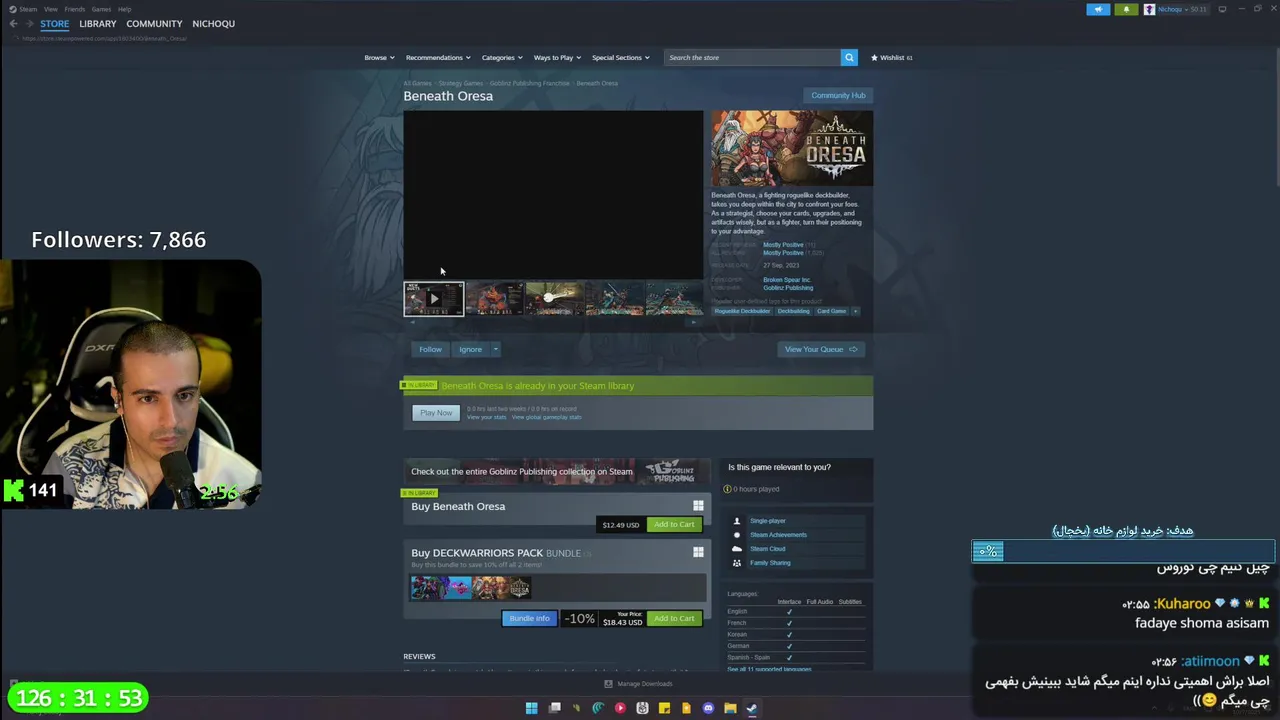Click the Deckbuilding tag

click(793, 311)
